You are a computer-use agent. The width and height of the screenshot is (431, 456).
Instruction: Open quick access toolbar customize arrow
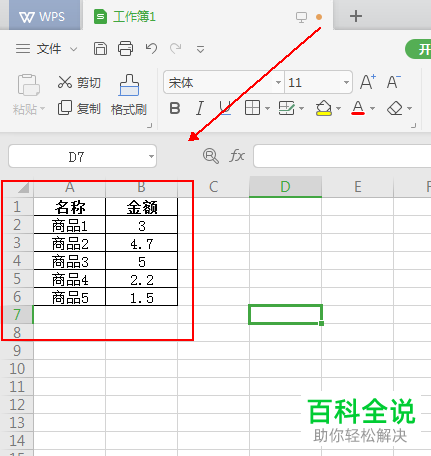[200, 50]
